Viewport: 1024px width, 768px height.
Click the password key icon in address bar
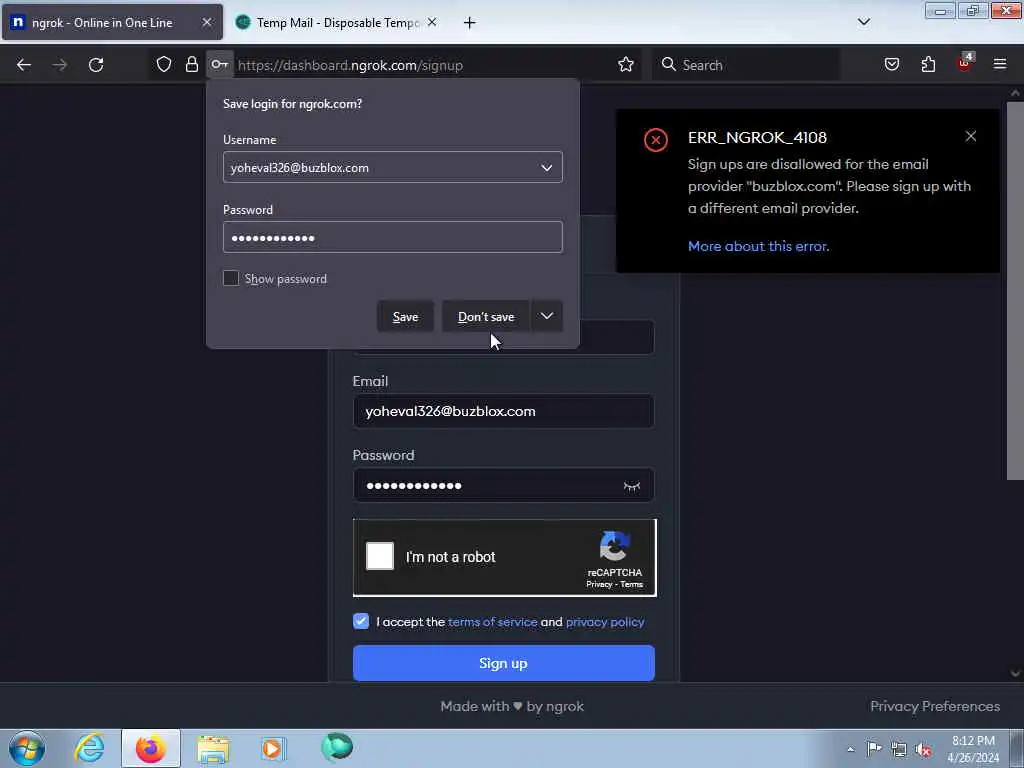click(x=219, y=64)
